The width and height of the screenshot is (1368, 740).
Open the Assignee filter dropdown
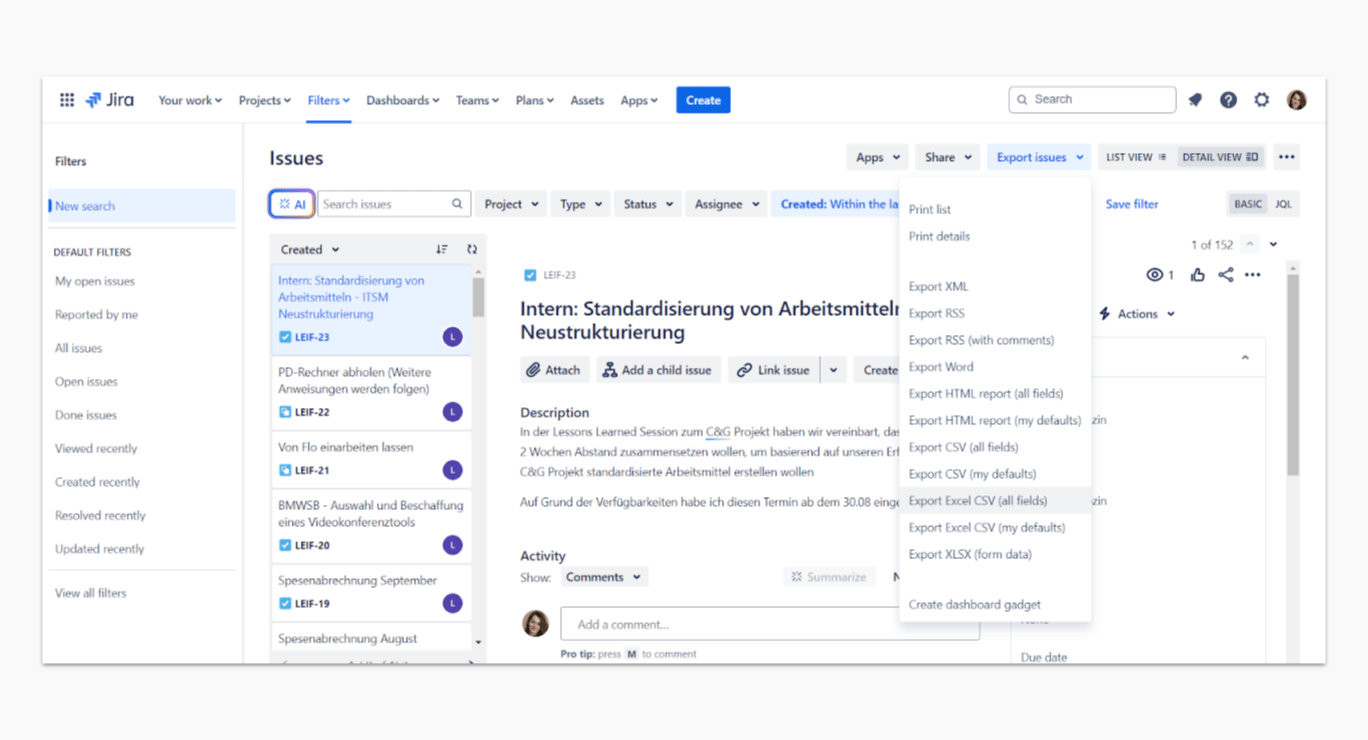(x=727, y=204)
